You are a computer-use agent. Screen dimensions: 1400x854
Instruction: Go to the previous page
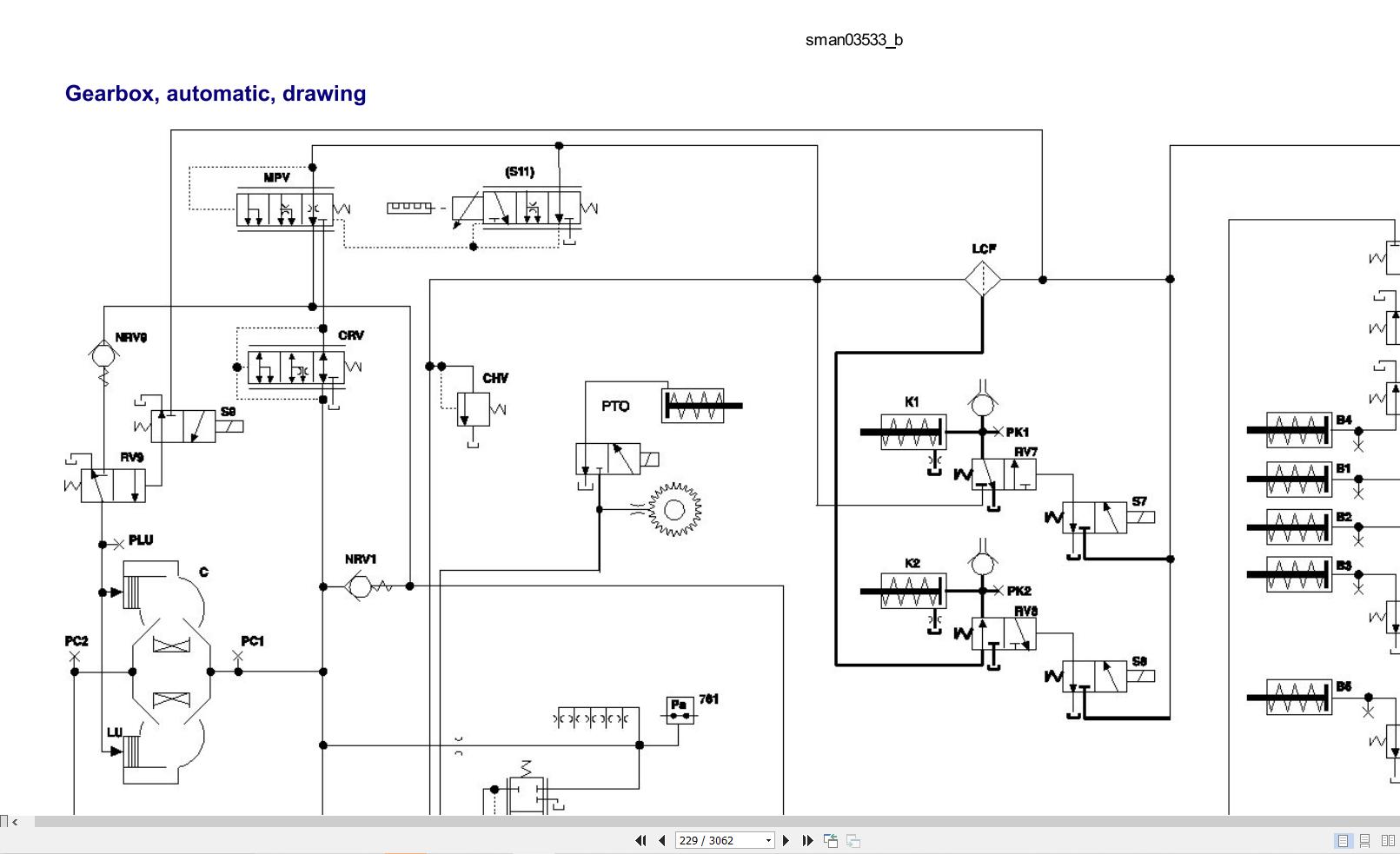(x=662, y=840)
